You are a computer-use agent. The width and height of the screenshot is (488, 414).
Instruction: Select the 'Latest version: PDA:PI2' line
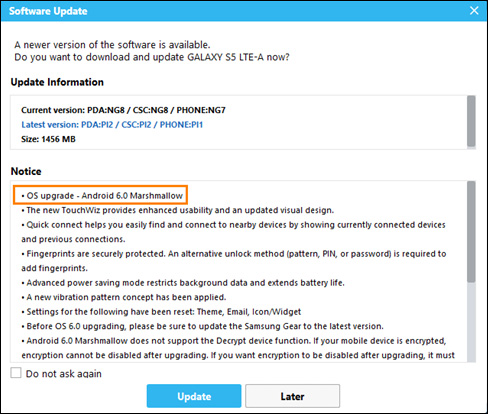click(x=112, y=125)
